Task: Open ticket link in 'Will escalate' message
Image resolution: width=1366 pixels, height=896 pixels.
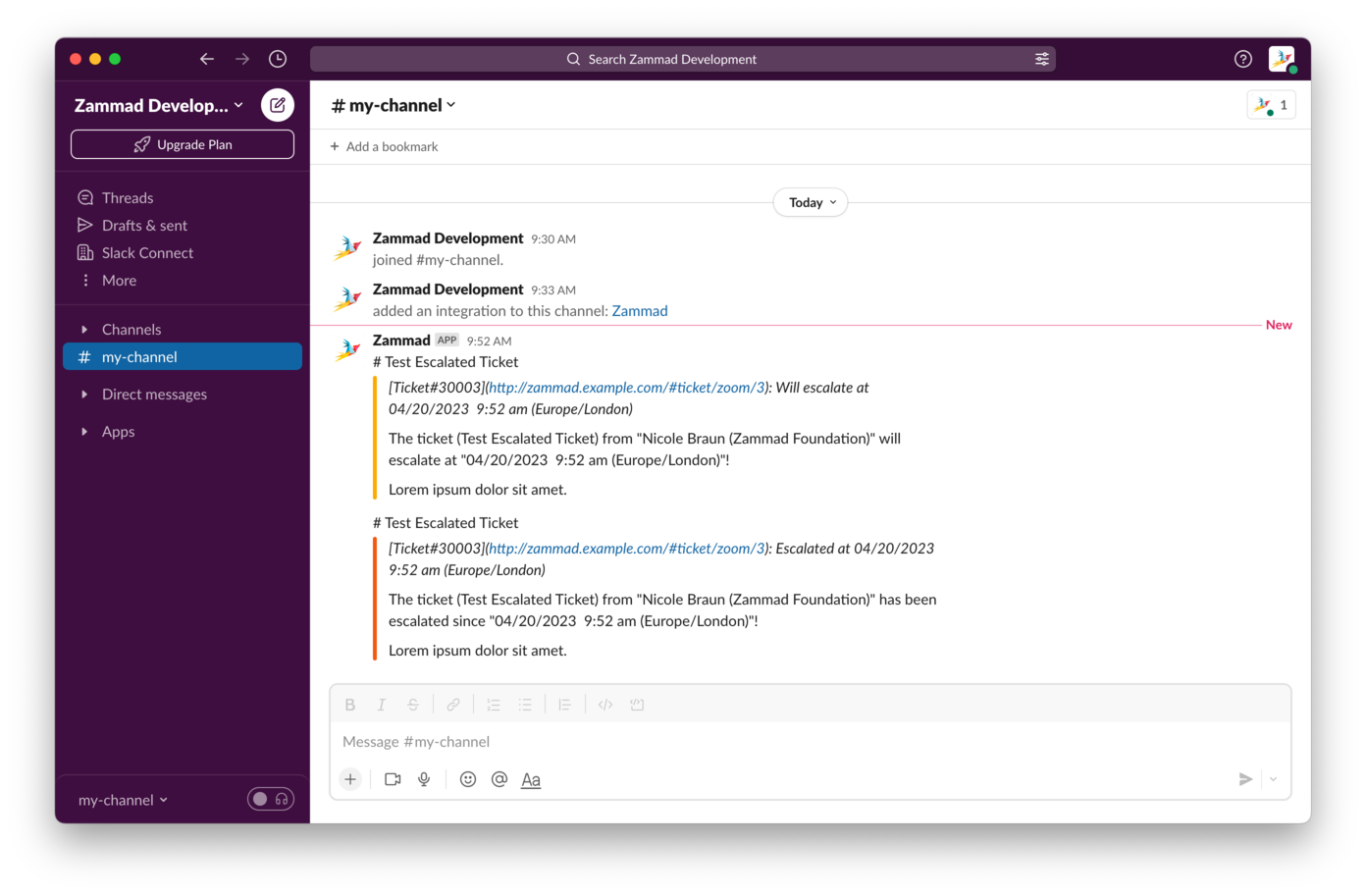Action: [x=627, y=388]
